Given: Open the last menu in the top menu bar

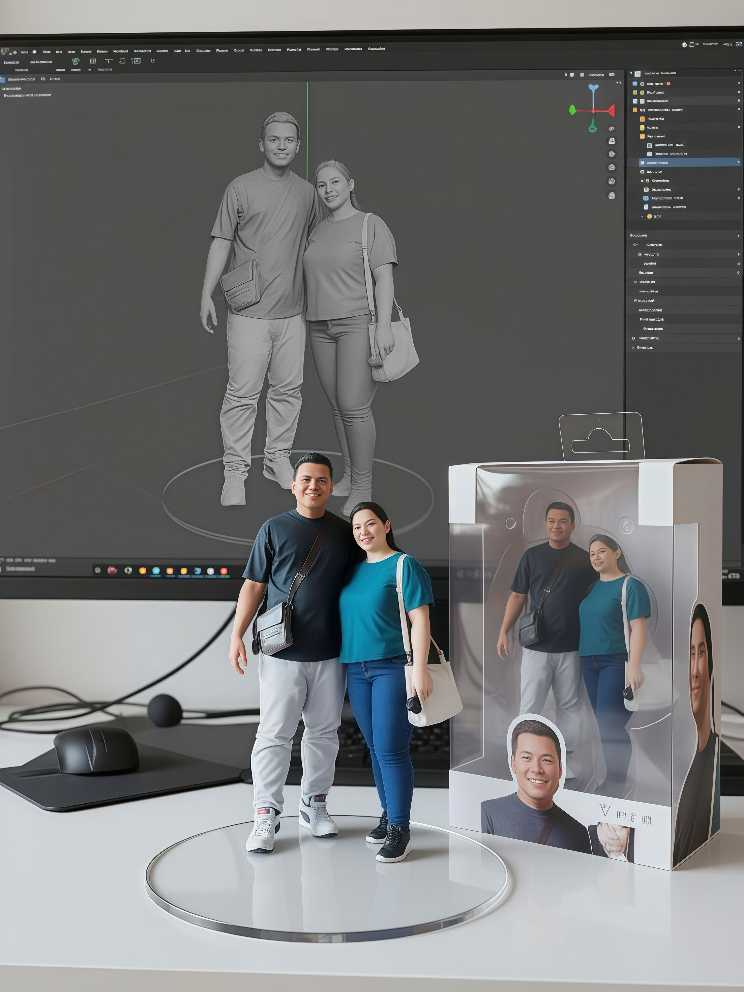Looking at the screenshot, I should tap(376, 49).
